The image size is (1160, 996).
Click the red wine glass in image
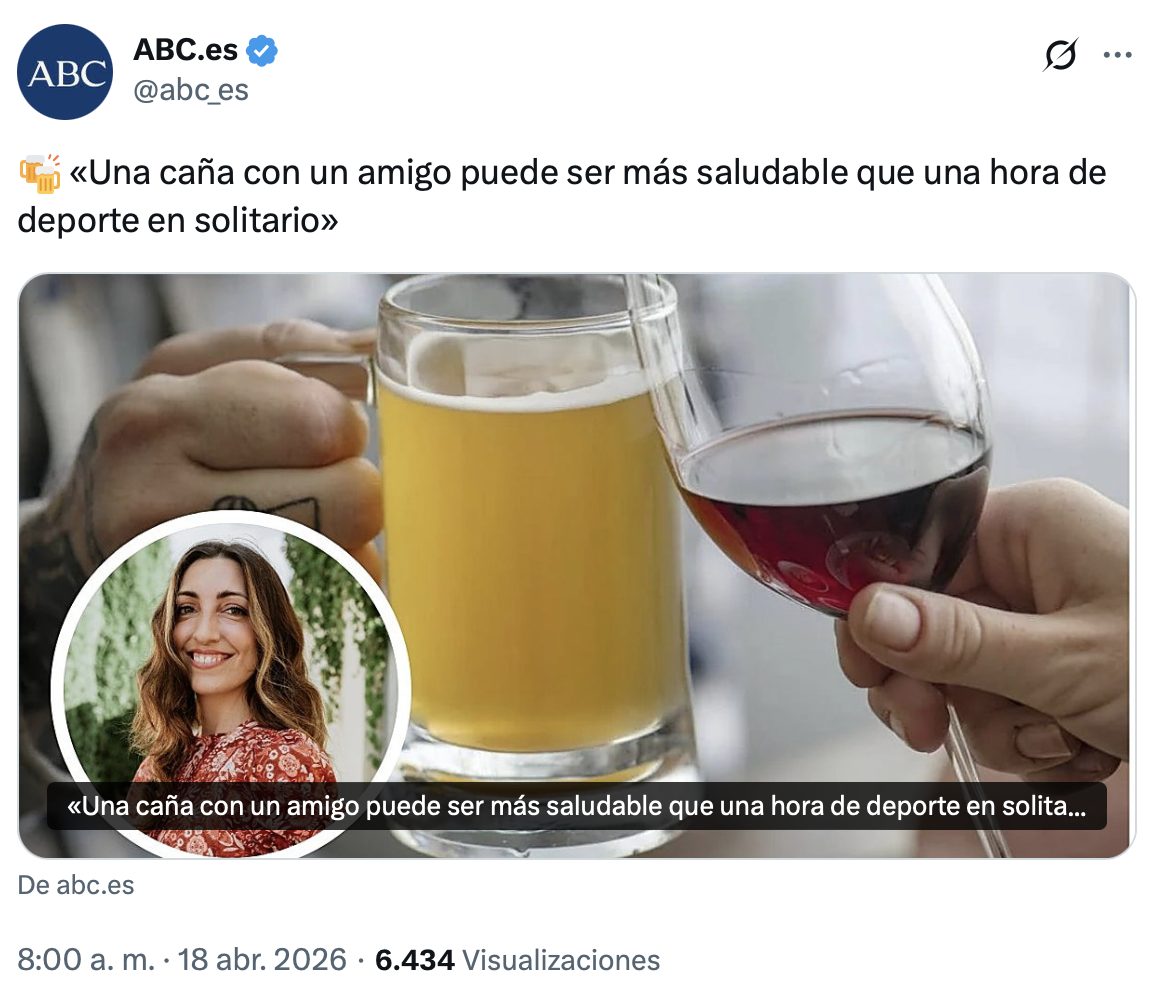[829, 459]
